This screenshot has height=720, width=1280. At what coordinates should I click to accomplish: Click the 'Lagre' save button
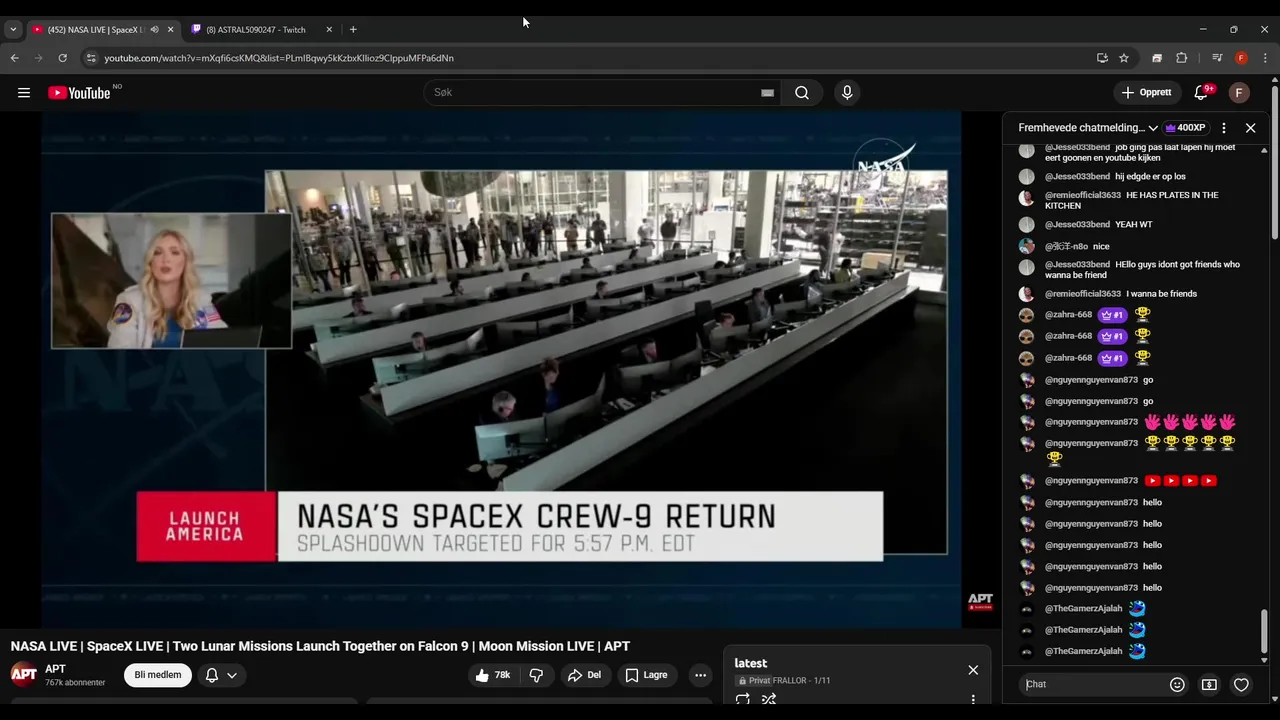click(647, 675)
